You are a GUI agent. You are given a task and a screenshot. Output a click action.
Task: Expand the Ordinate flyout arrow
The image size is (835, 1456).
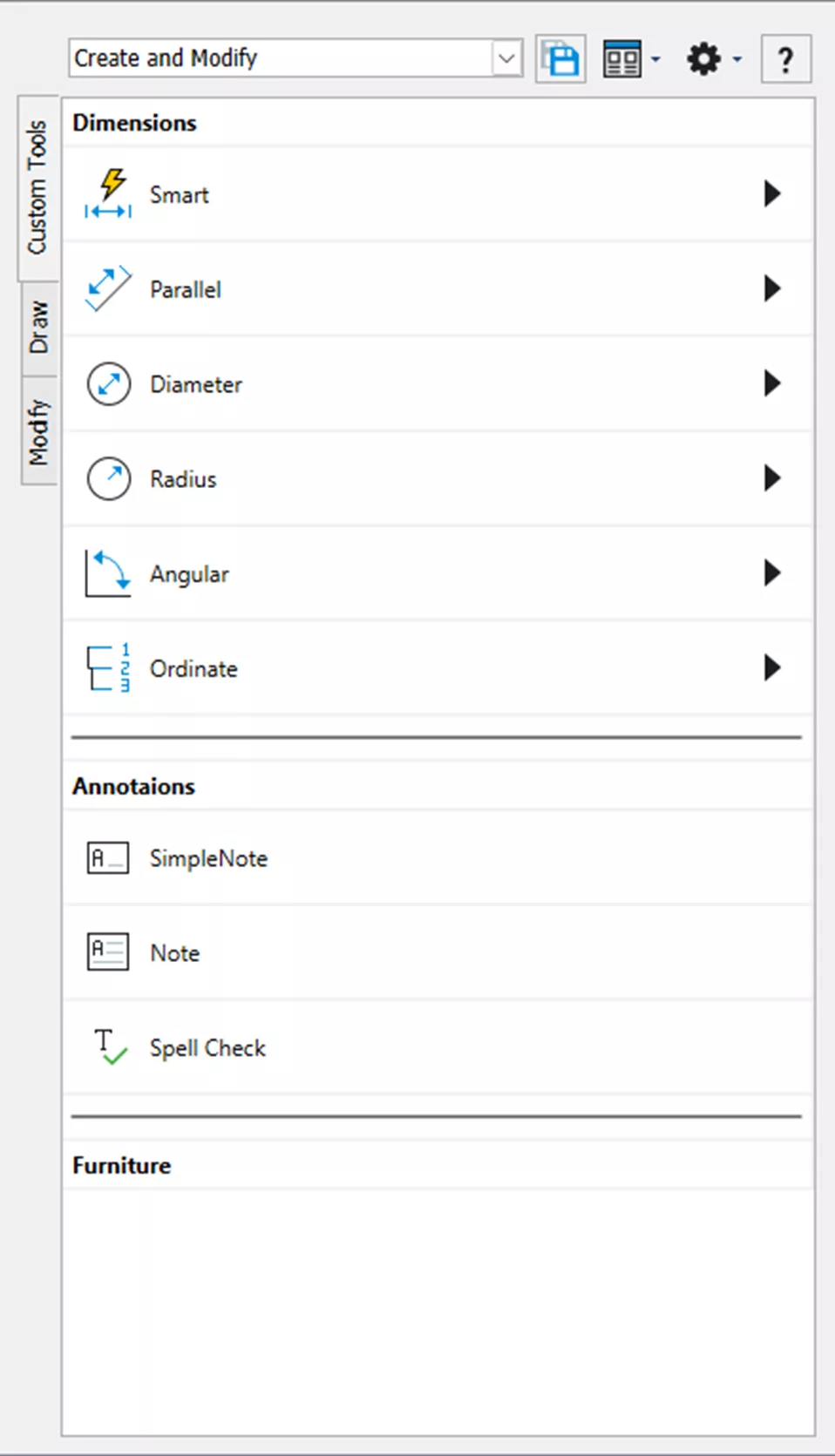point(771,668)
